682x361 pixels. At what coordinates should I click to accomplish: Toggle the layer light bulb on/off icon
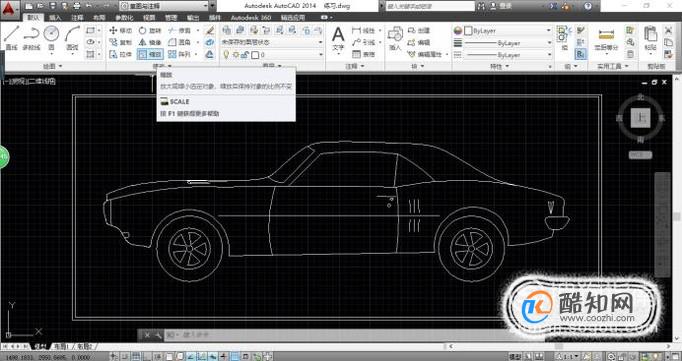(226, 55)
